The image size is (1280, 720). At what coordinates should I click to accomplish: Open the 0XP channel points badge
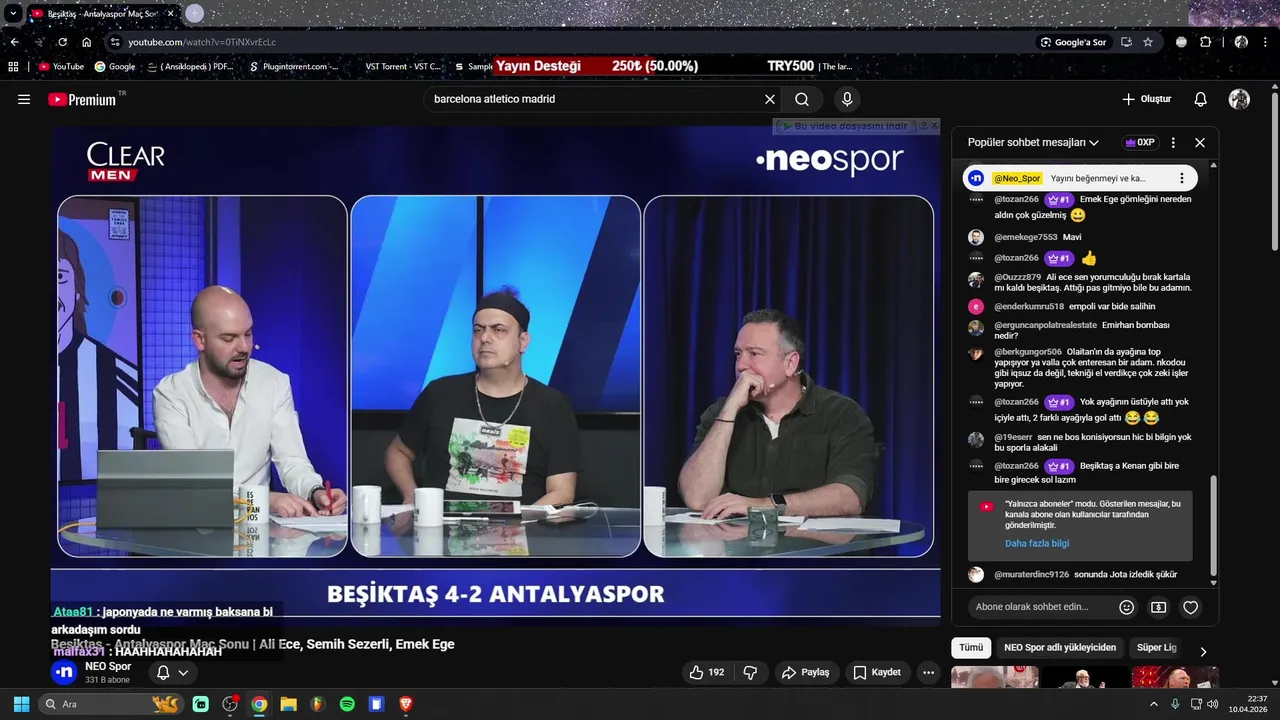[1139, 142]
